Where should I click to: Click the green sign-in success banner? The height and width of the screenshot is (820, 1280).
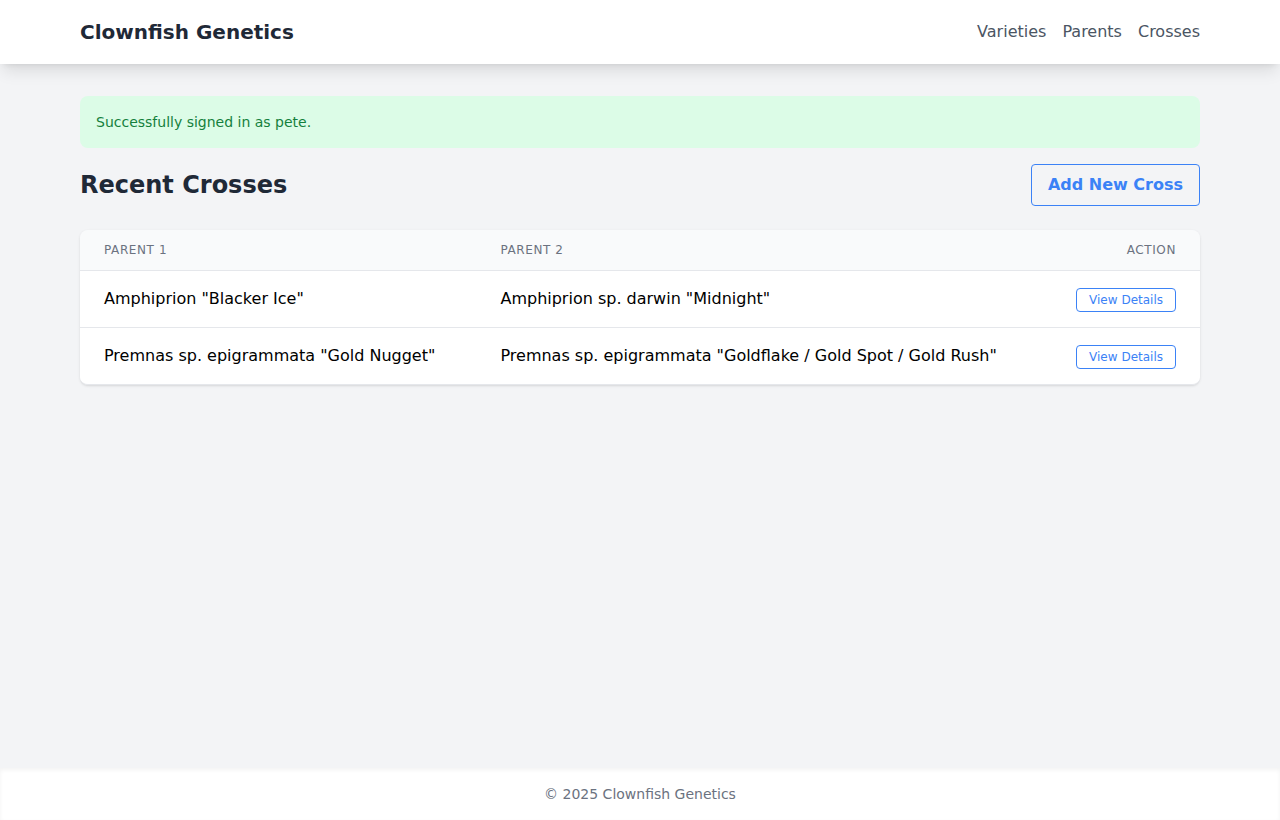coord(640,122)
